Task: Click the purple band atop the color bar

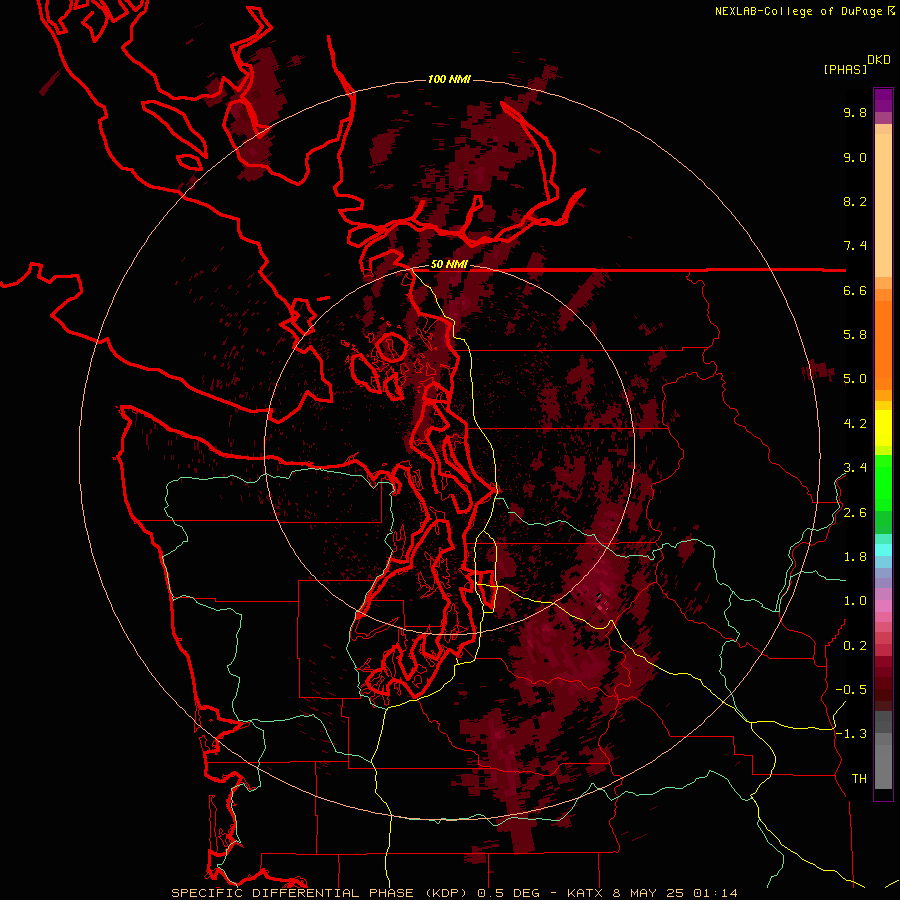Action: coord(883,100)
